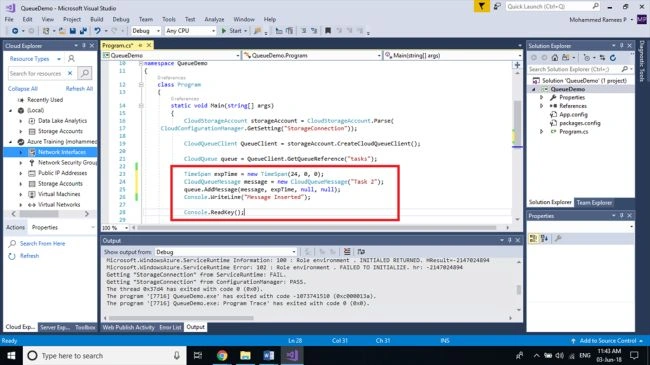Image resolution: width=650 pixels, height=365 pixels.
Task: Click the code editor vertical scrollbar thumb
Action: 517,123
